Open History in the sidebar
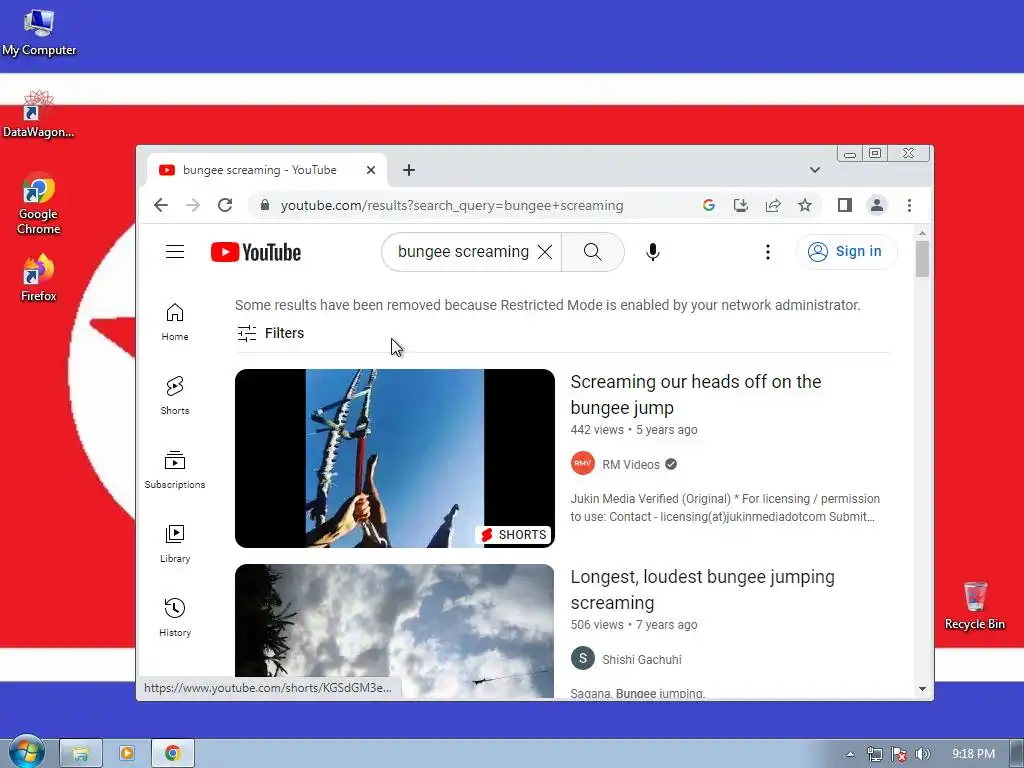Image resolution: width=1024 pixels, height=768 pixels. (175, 617)
